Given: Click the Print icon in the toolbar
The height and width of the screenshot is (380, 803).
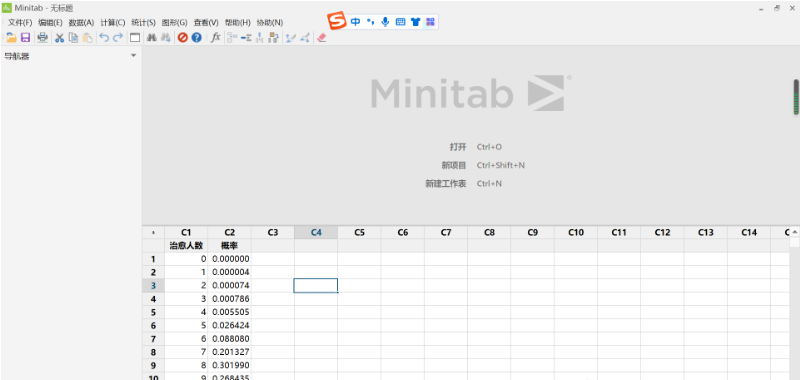Looking at the screenshot, I should pyautogui.click(x=43, y=37).
